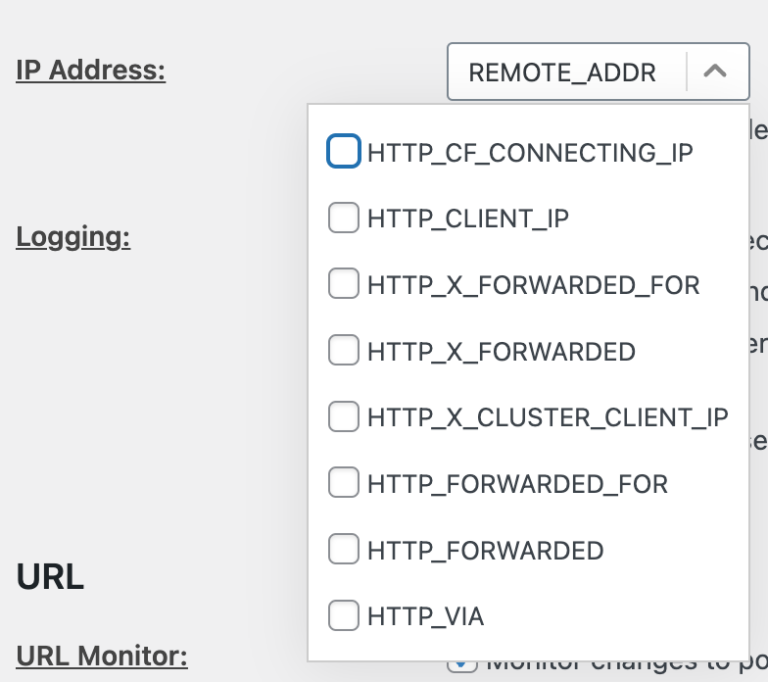Screen dimensions: 768x682
Task: Choose the HTTP_X_FORWARDED_FOR option text
Action: coord(533,286)
